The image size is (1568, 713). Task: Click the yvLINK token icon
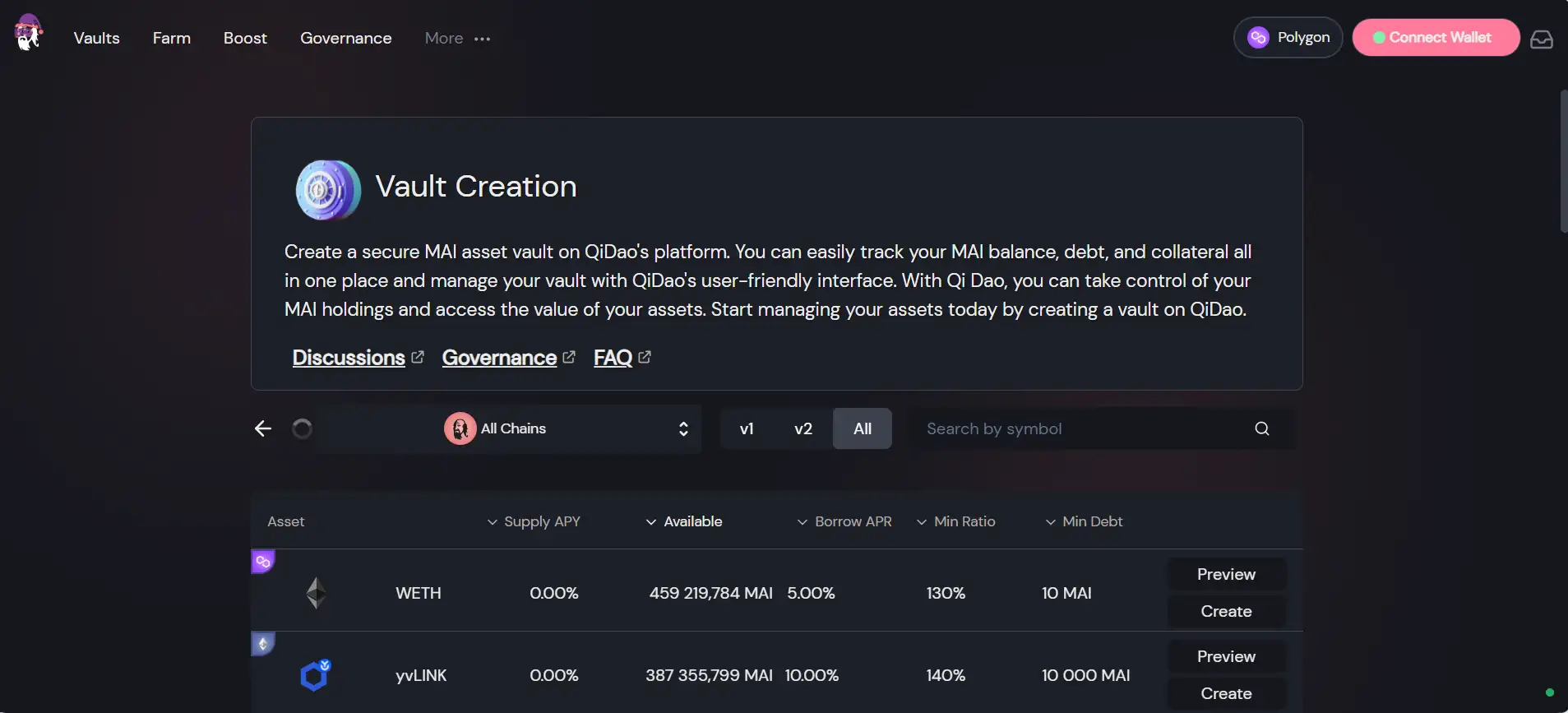pos(315,675)
